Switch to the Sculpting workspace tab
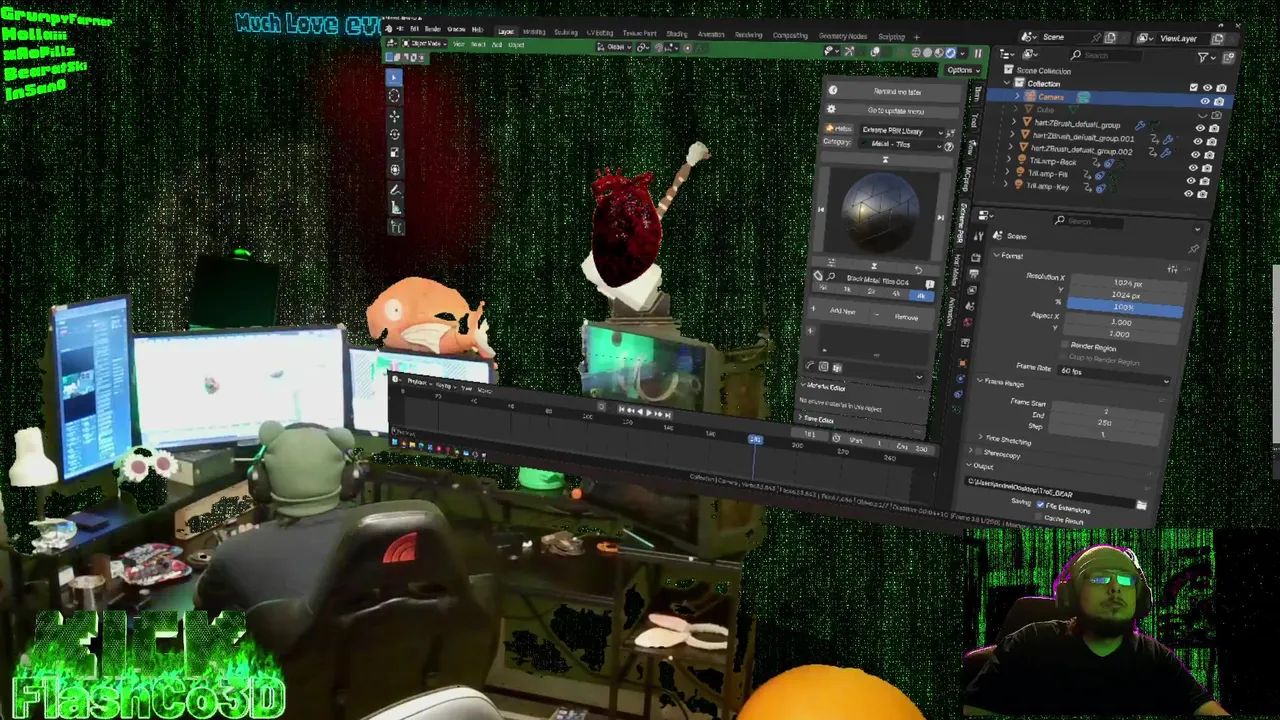1280x720 pixels. coord(566,32)
